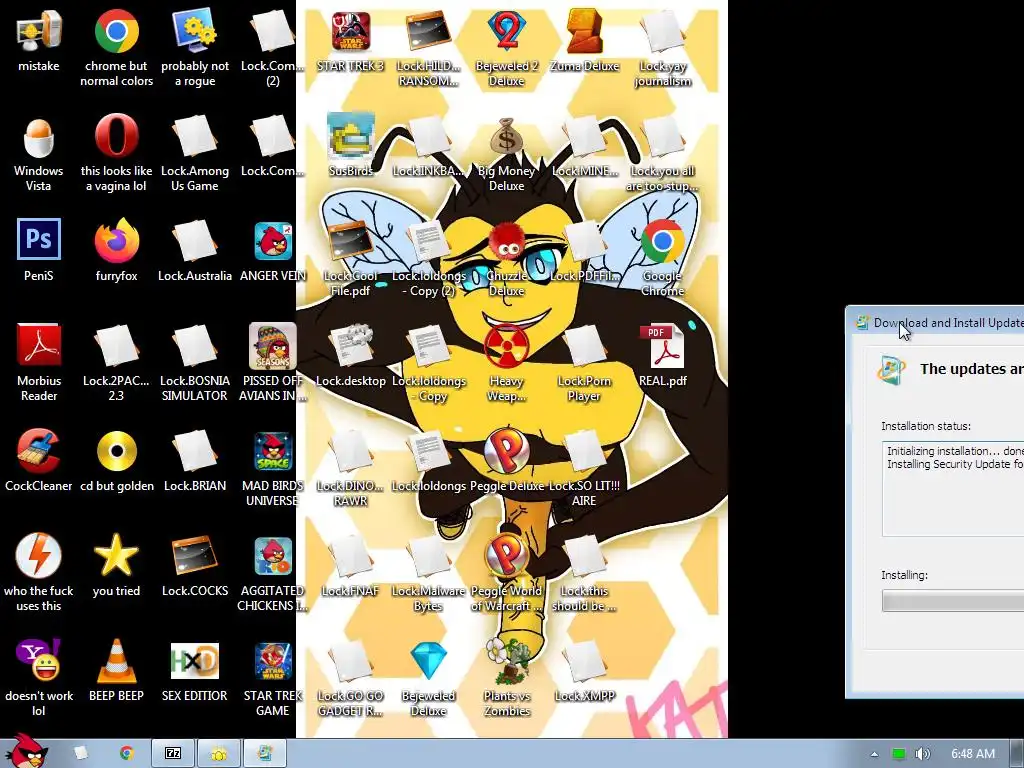Select the 'cd but golden' disc icon
Image resolution: width=1024 pixels, height=768 pixels.
(x=116, y=451)
